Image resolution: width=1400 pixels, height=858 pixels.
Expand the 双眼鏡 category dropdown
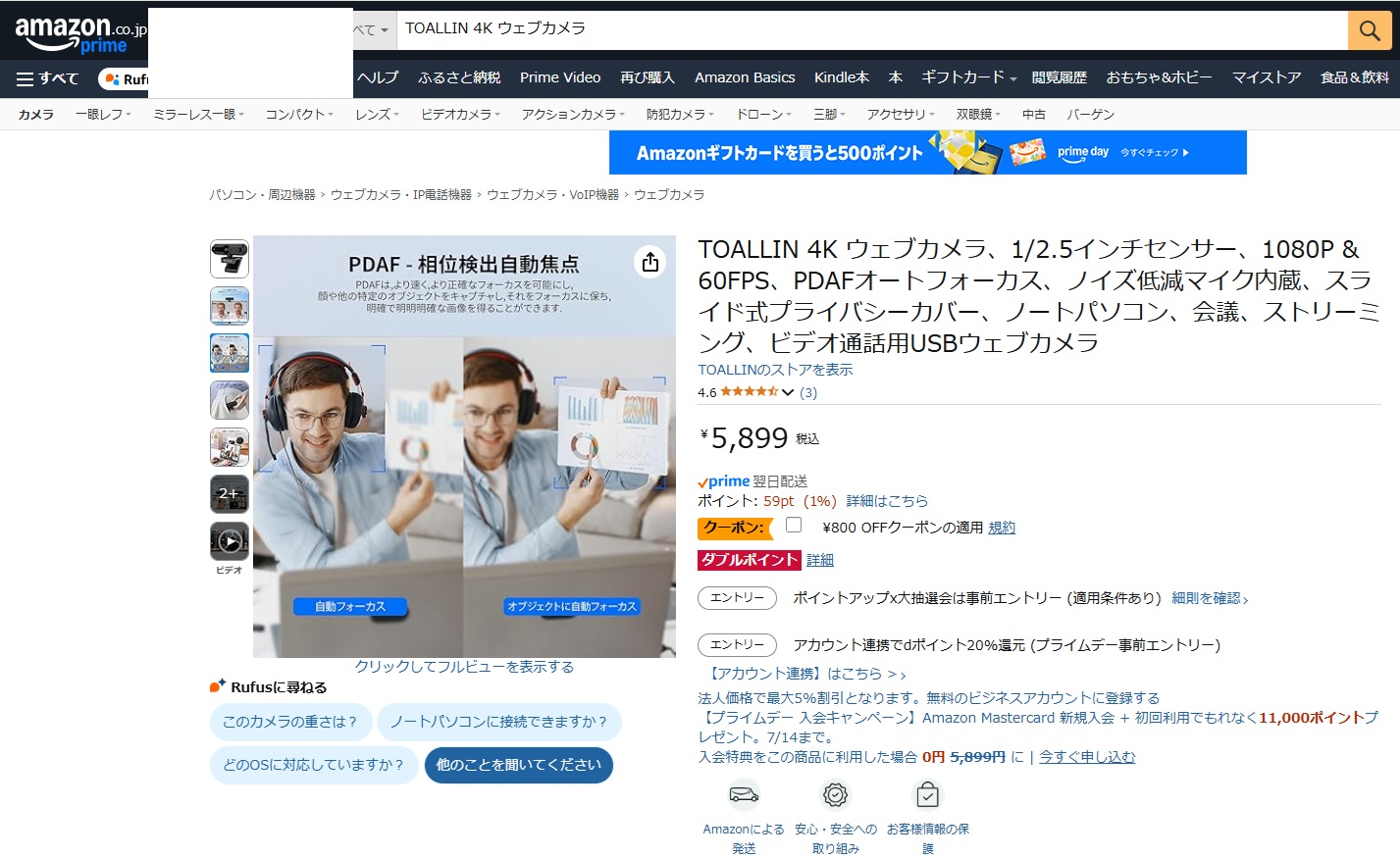978,114
